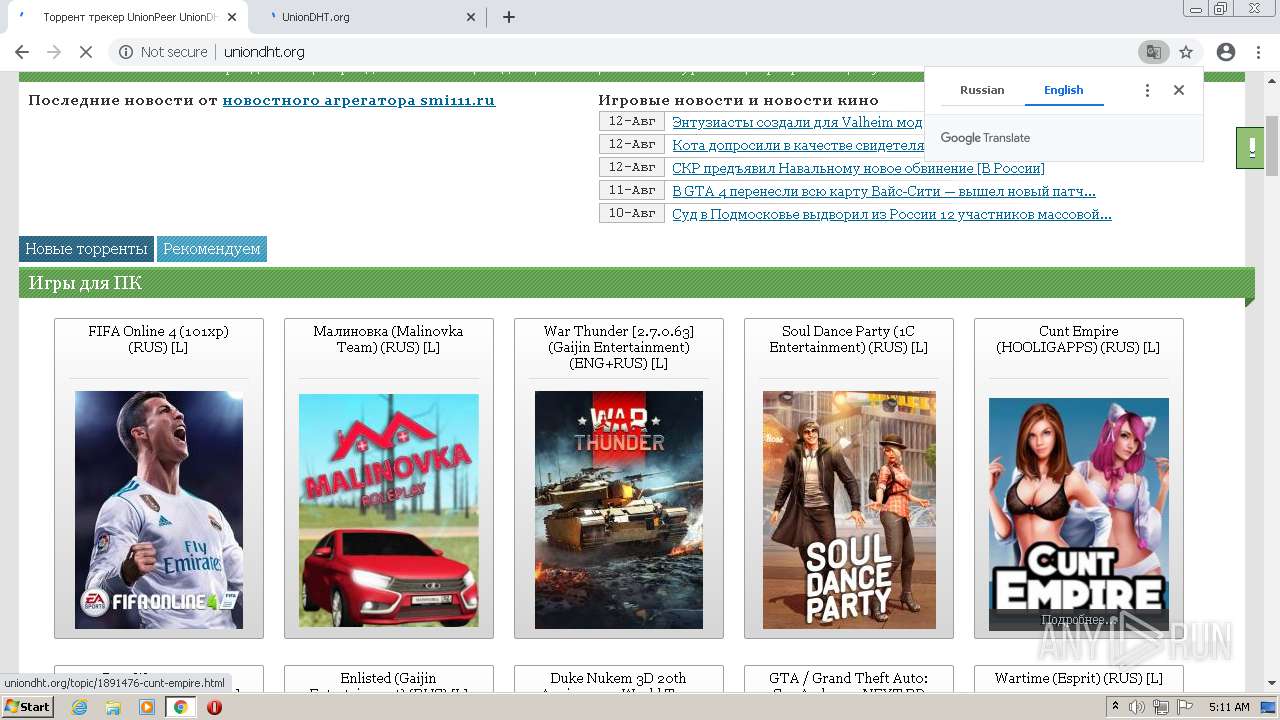1280x720 pixels.
Task: Click the red Opera icon in taskbar
Action: (x=214, y=707)
